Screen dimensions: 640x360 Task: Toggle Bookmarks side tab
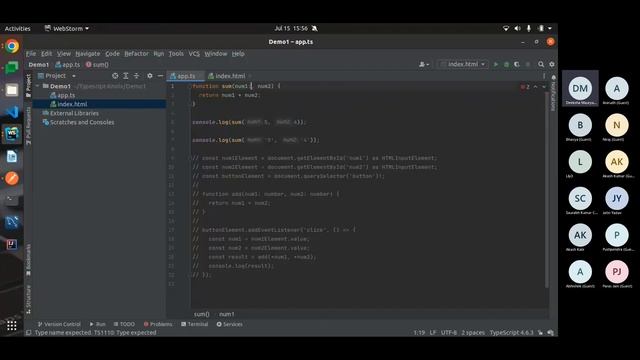coord(28,260)
